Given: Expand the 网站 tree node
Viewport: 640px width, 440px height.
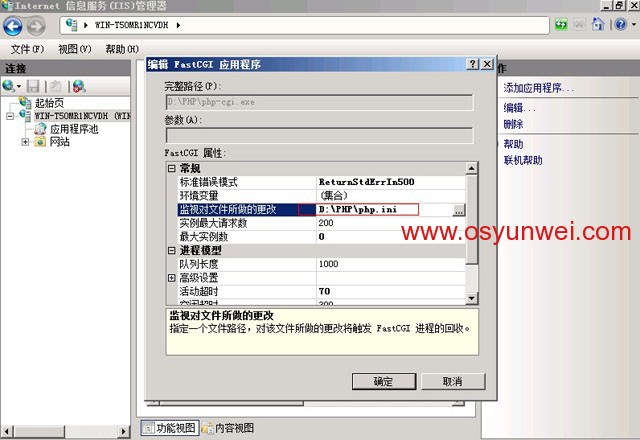Looking at the screenshot, I should click(x=25, y=142).
